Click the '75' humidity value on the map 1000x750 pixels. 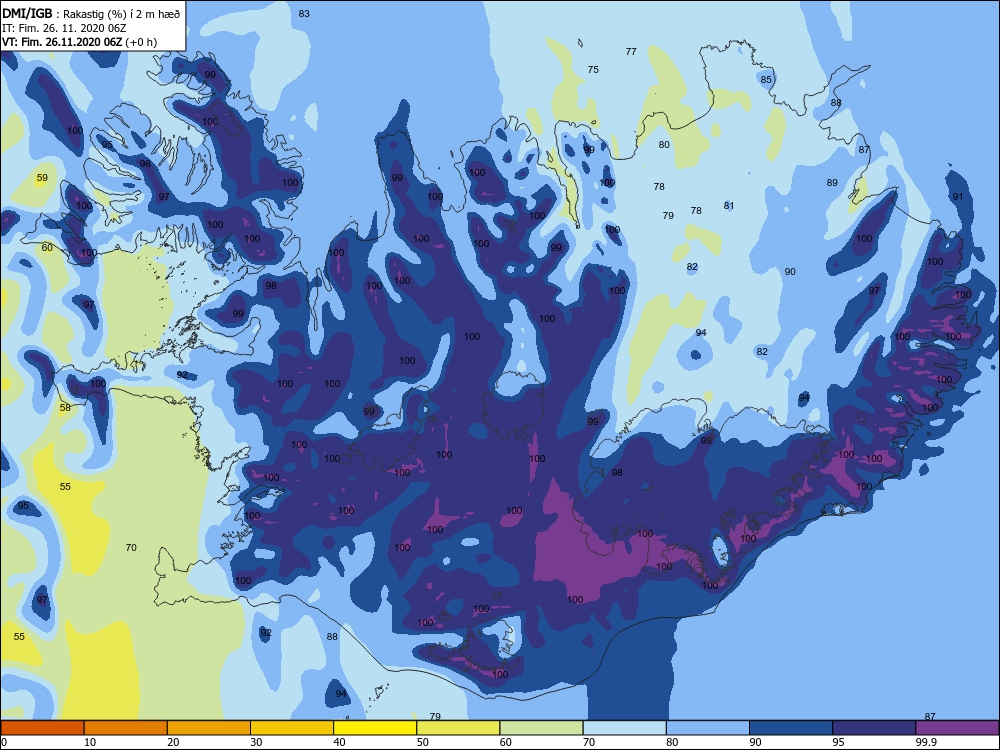pos(593,70)
